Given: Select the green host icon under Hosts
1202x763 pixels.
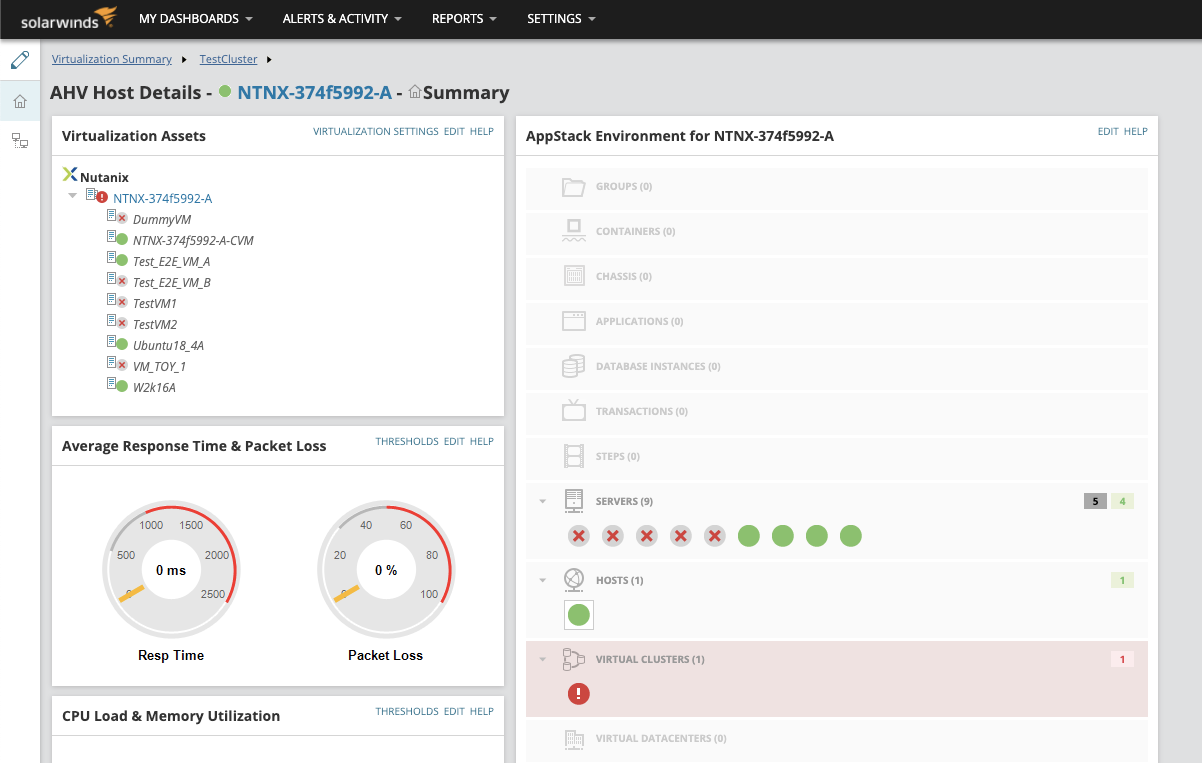Looking at the screenshot, I should click(x=579, y=615).
